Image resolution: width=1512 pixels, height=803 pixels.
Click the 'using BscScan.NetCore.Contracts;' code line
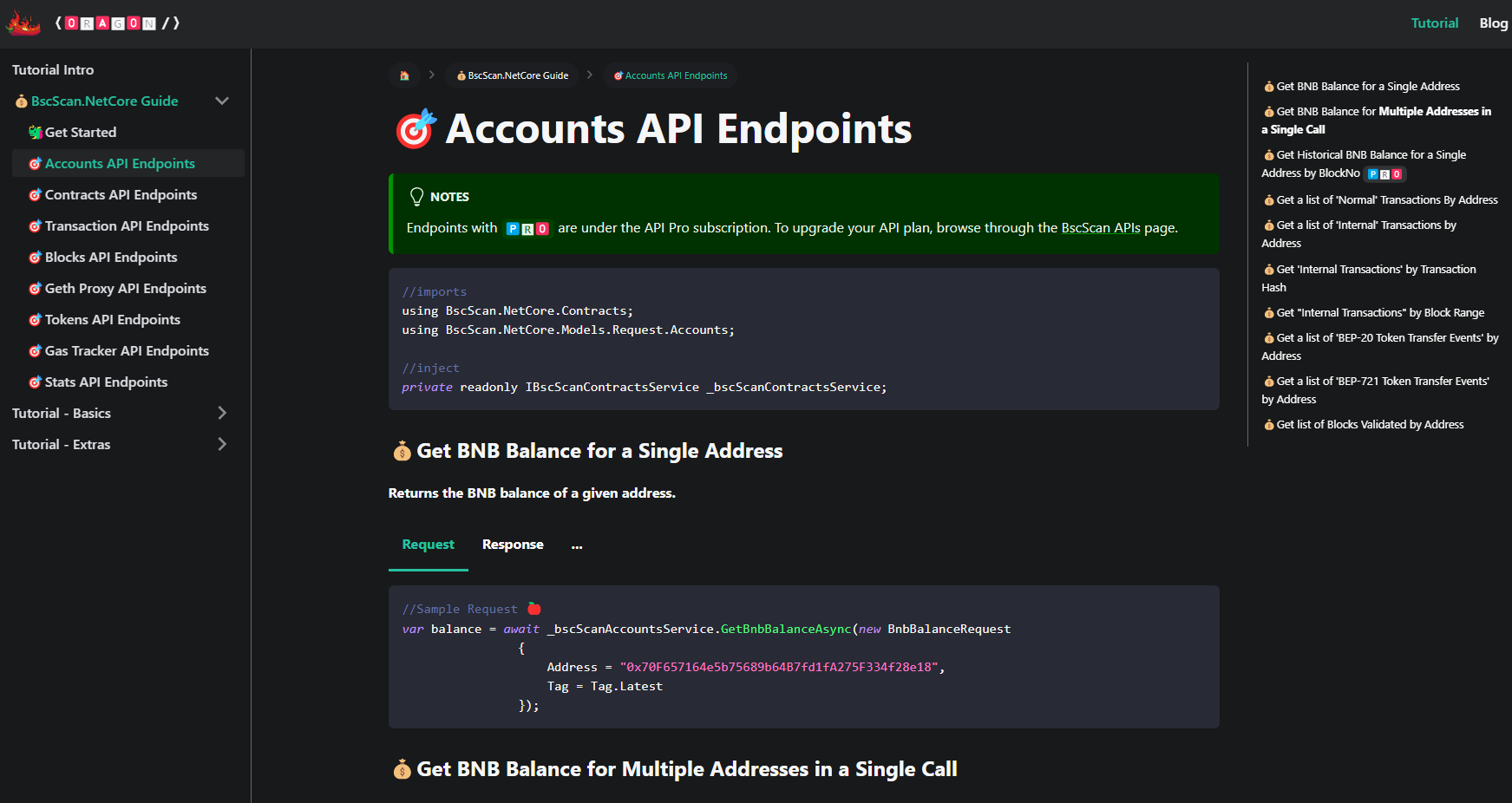pos(518,310)
